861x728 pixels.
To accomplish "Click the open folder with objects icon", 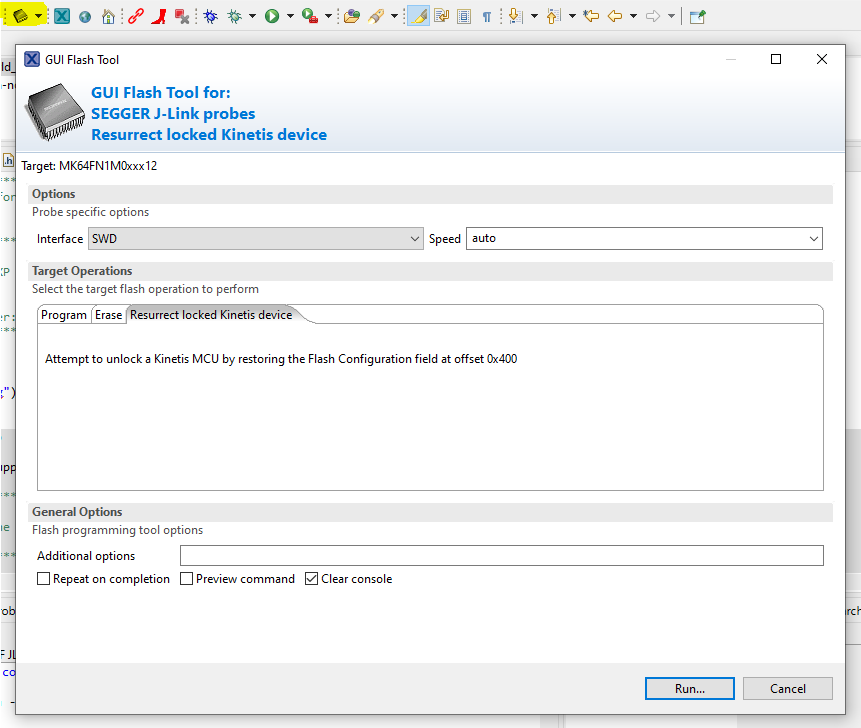I will [351, 16].
